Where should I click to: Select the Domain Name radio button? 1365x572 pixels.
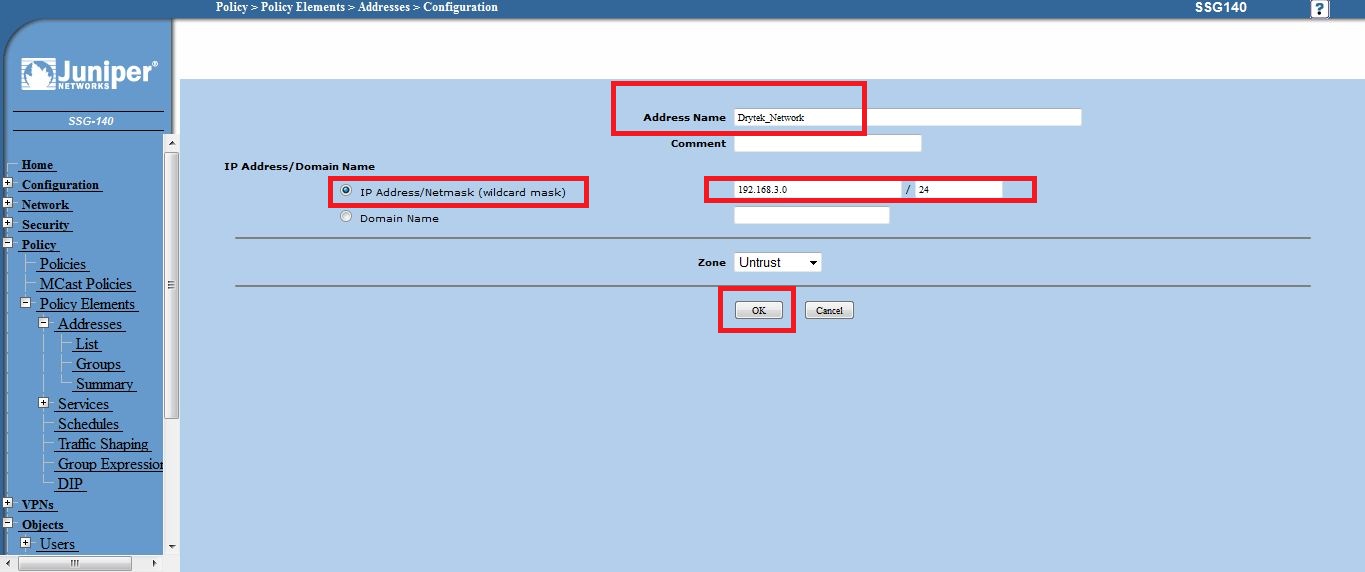tap(347, 217)
